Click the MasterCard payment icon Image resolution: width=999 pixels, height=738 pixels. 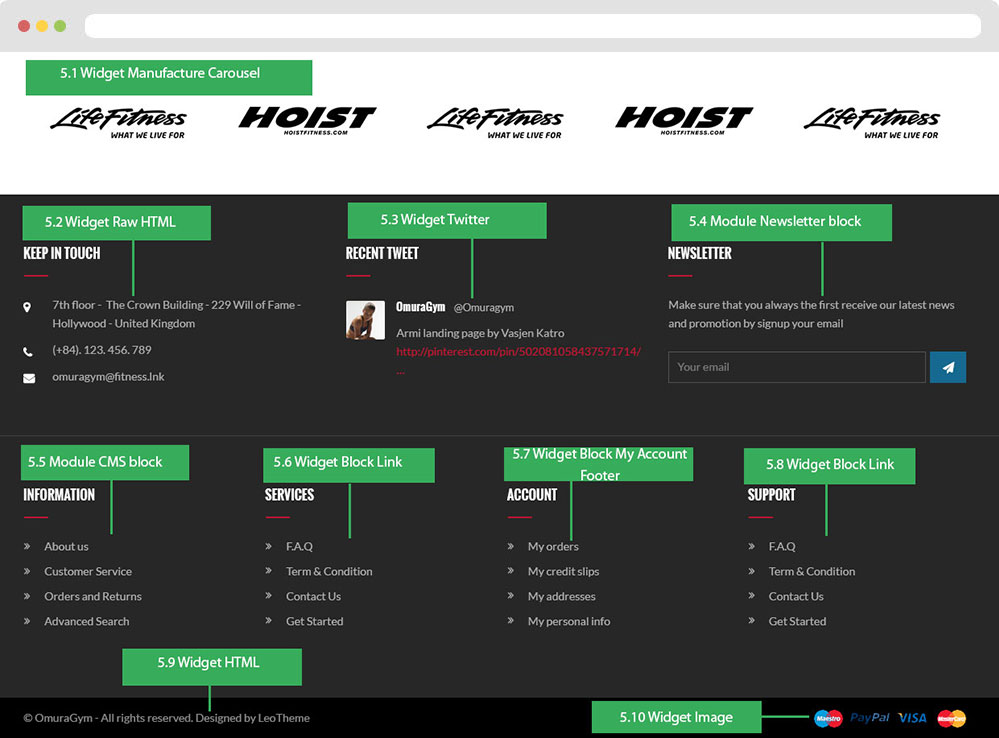[x=952, y=718]
